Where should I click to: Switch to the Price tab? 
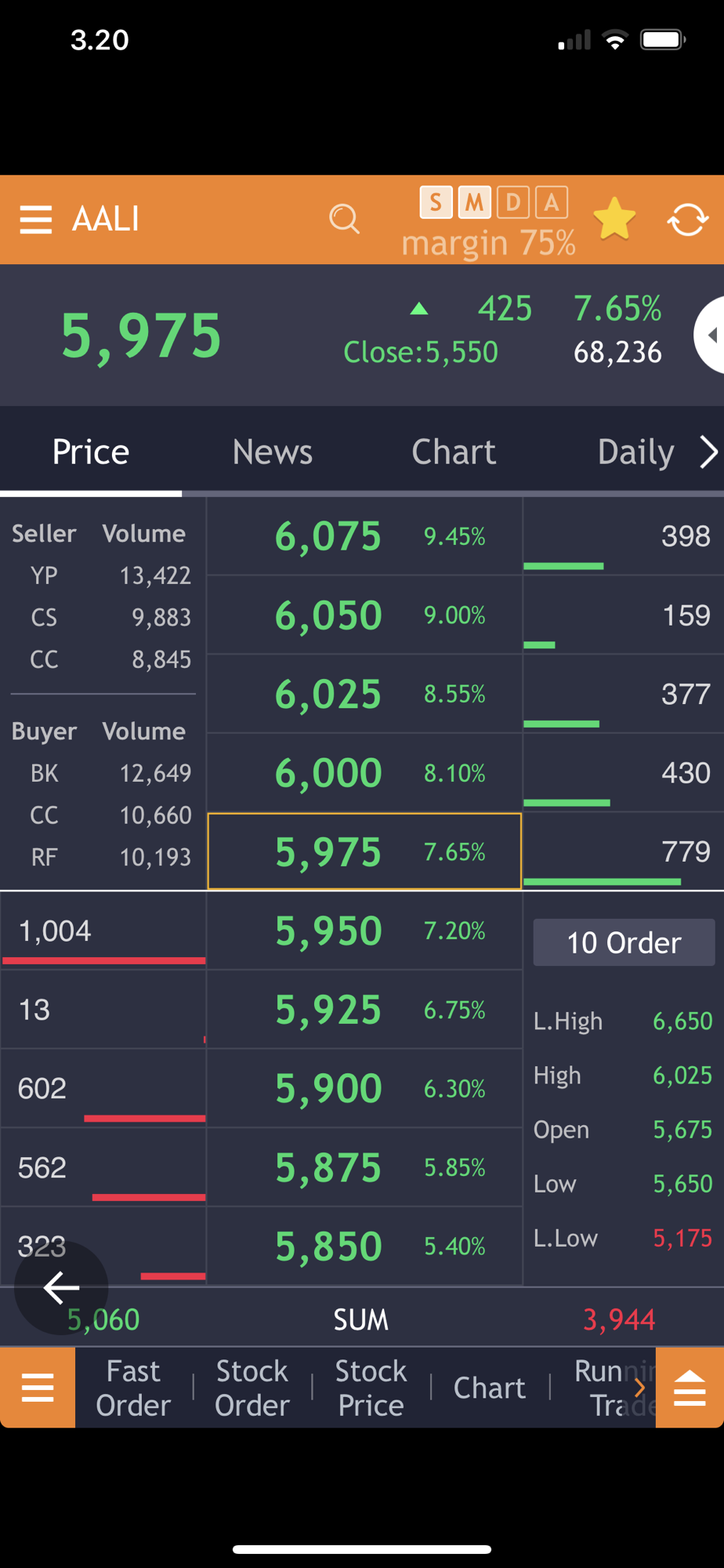coord(91,452)
